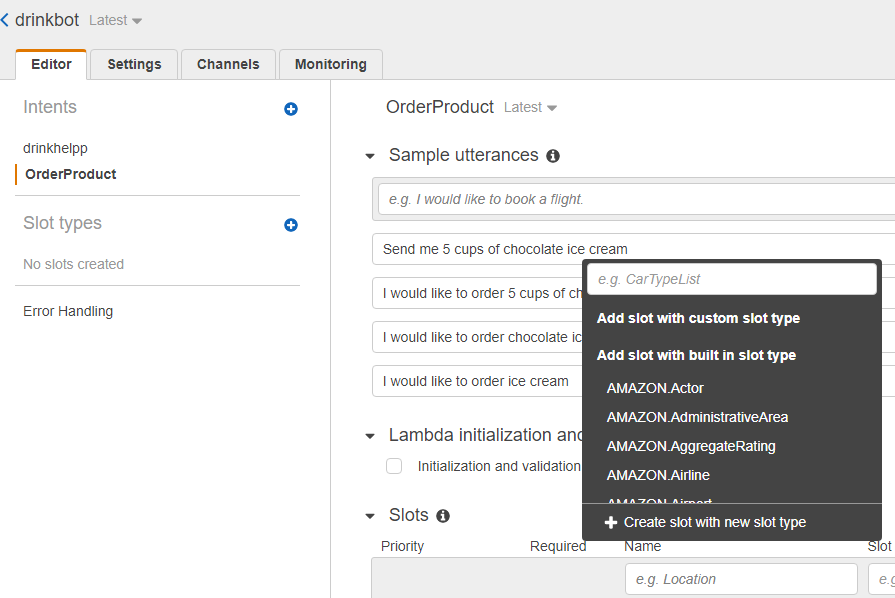This screenshot has height=598, width=895.
Task: Switch to the Settings tab
Action: tap(134, 64)
